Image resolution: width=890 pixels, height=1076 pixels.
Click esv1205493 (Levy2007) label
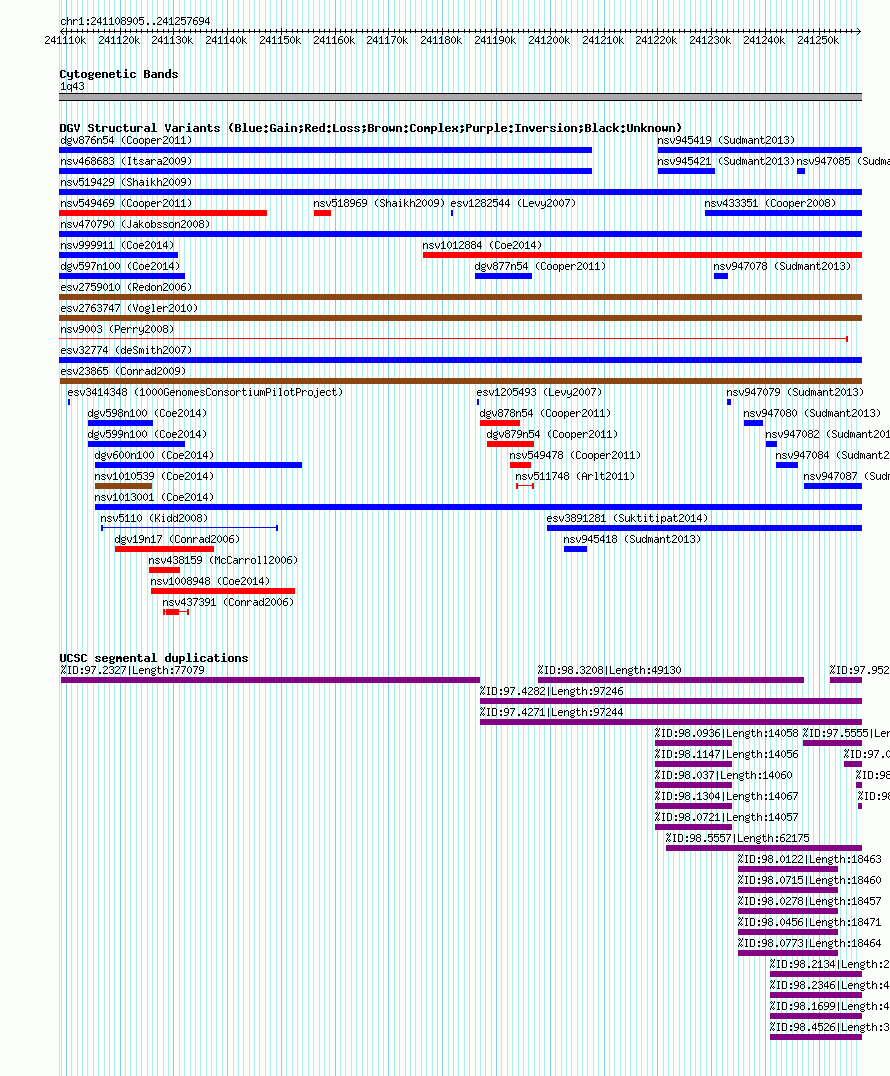pyautogui.click(x=539, y=393)
